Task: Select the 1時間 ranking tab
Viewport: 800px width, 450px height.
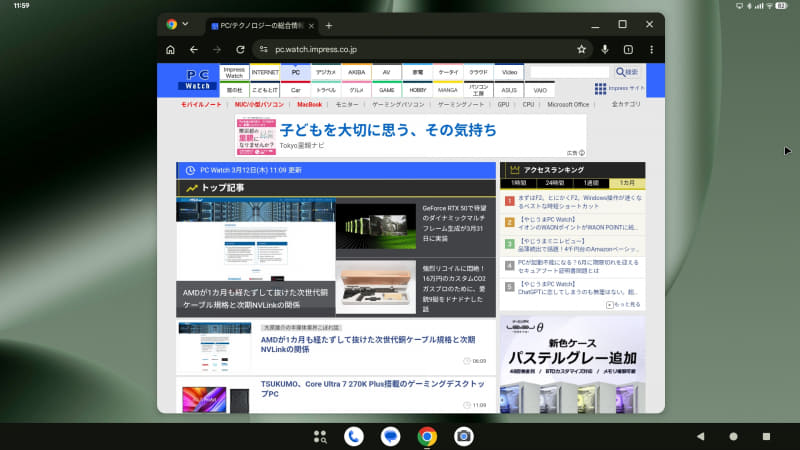Action: (518, 183)
